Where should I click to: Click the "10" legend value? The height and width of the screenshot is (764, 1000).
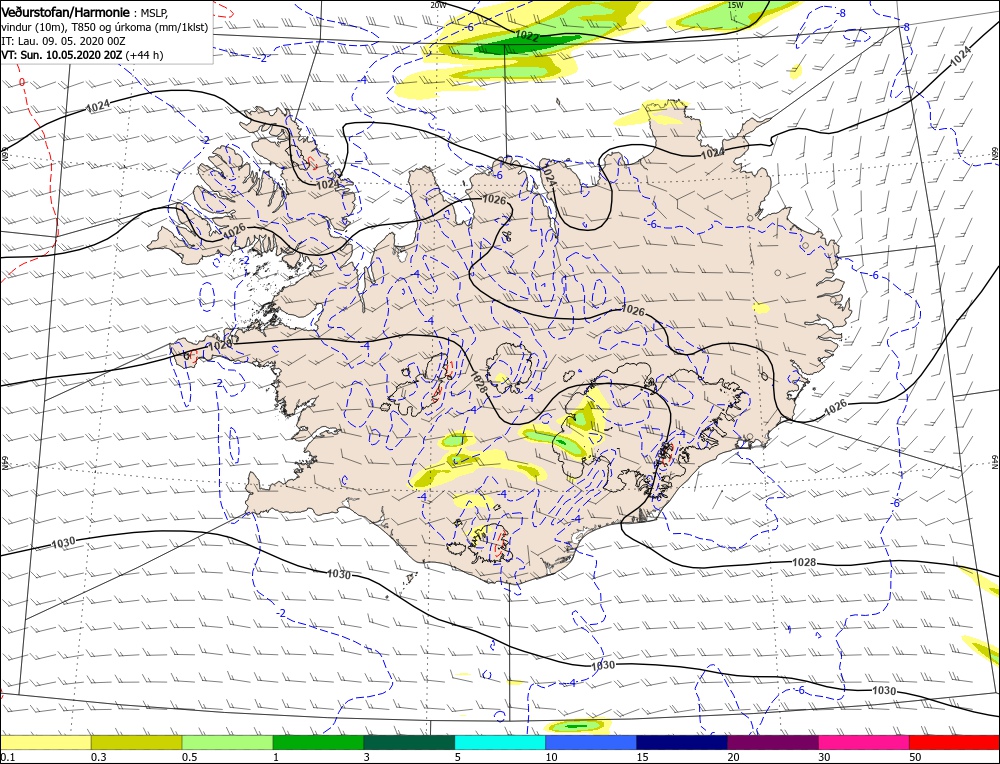552,757
